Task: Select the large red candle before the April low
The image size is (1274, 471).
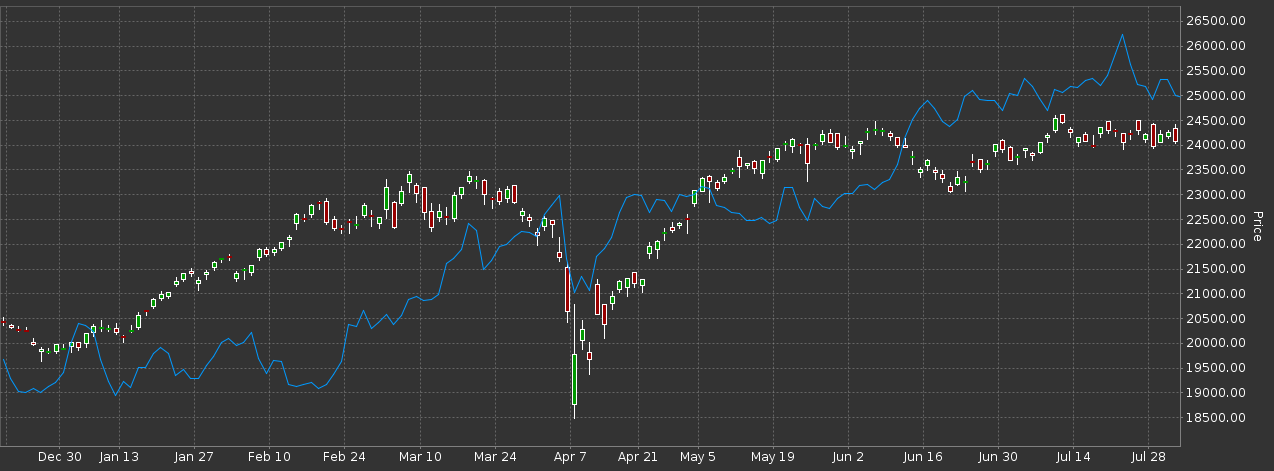Action: (x=567, y=290)
